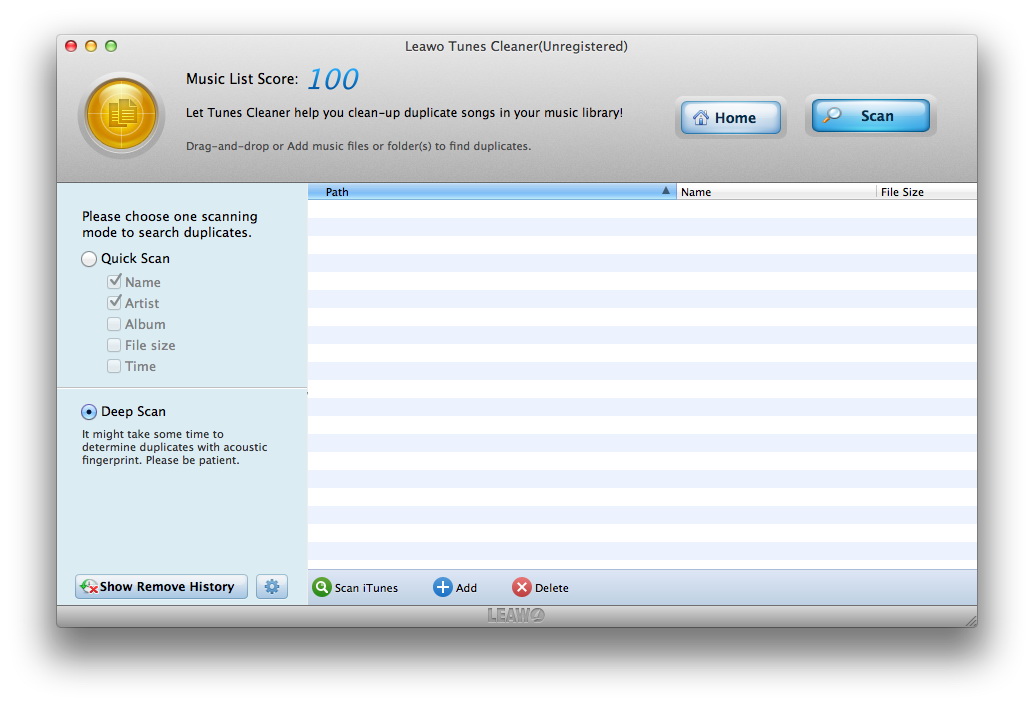Enable the Time checkbox
The width and height of the screenshot is (1034, 706).
114,366
